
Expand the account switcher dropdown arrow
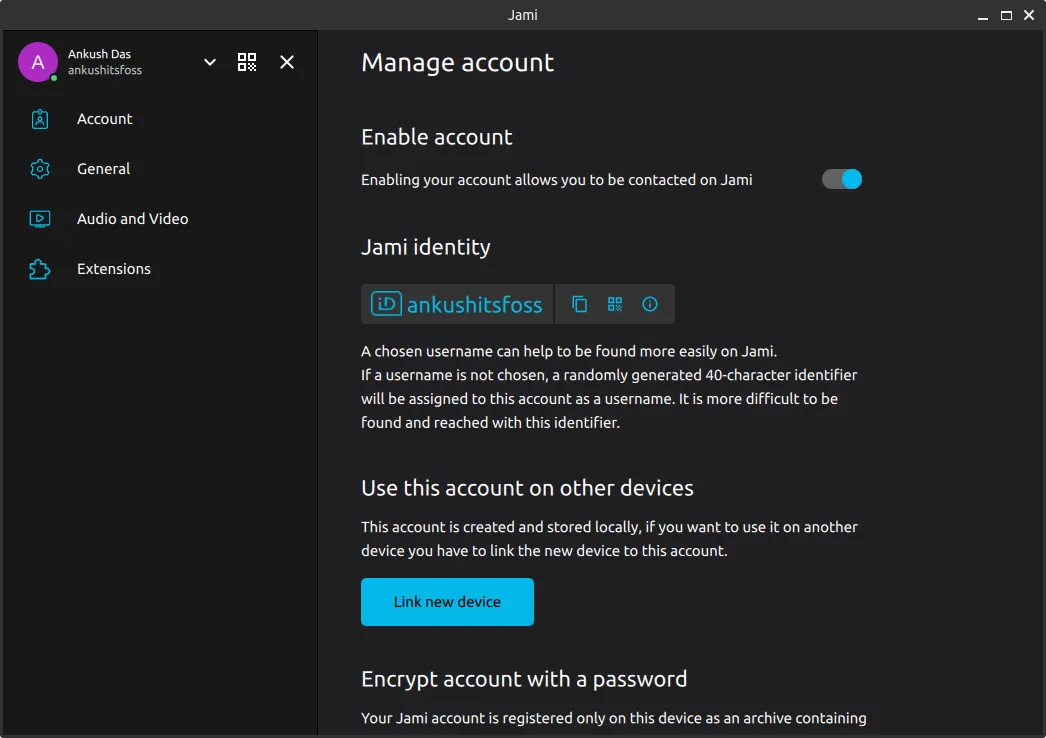coord(210,62)
